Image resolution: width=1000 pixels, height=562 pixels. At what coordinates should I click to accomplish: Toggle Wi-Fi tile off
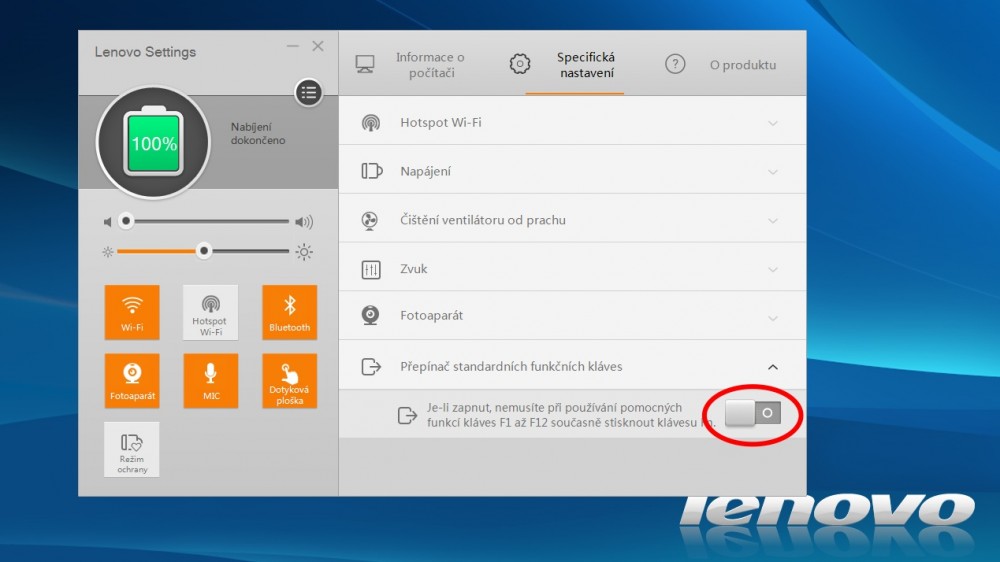point(132,312)
